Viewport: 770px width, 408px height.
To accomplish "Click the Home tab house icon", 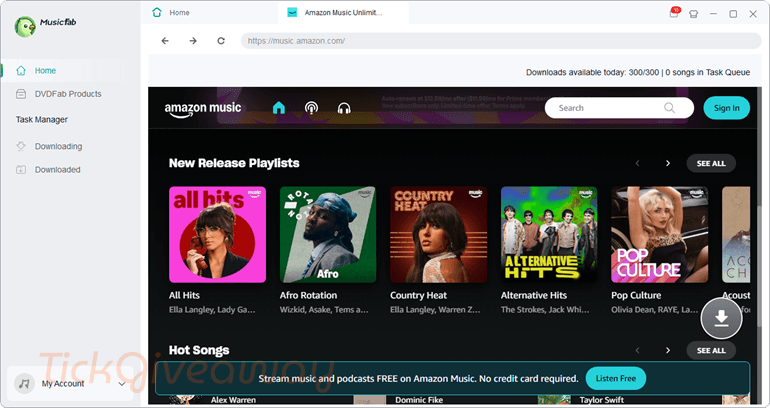I will point(157,12).
